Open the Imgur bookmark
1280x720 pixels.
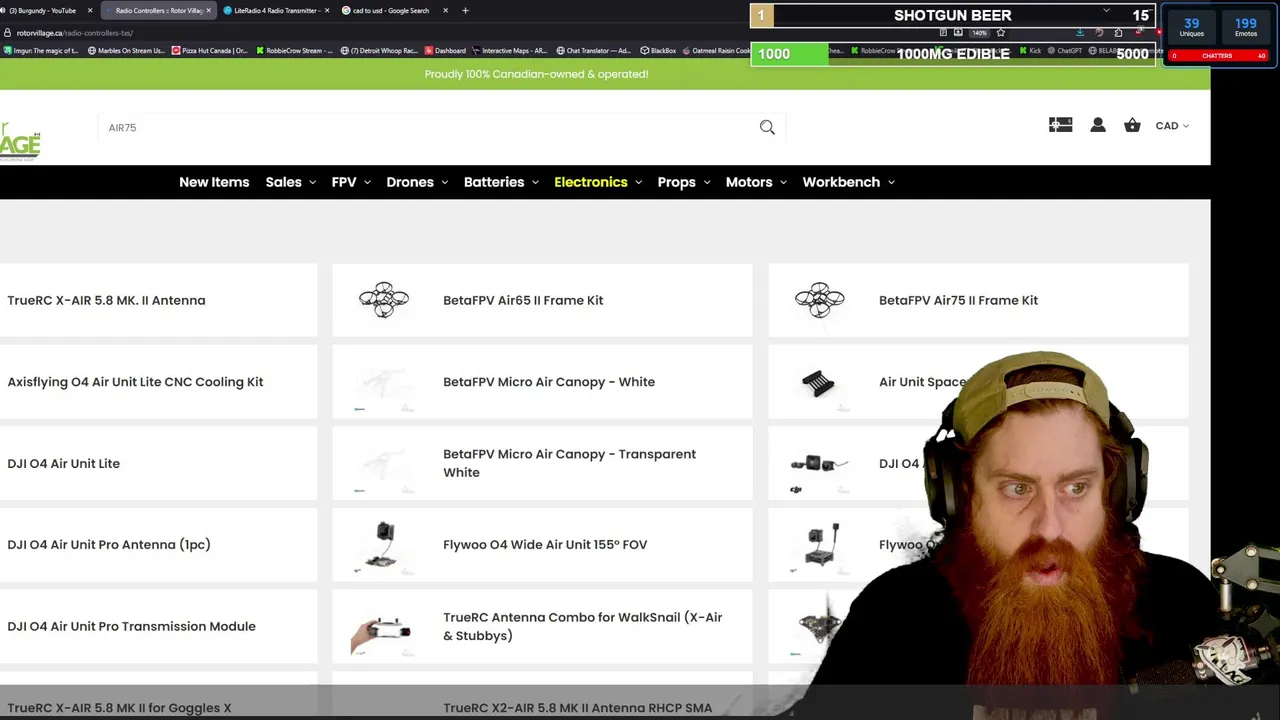tap(42, 50)
